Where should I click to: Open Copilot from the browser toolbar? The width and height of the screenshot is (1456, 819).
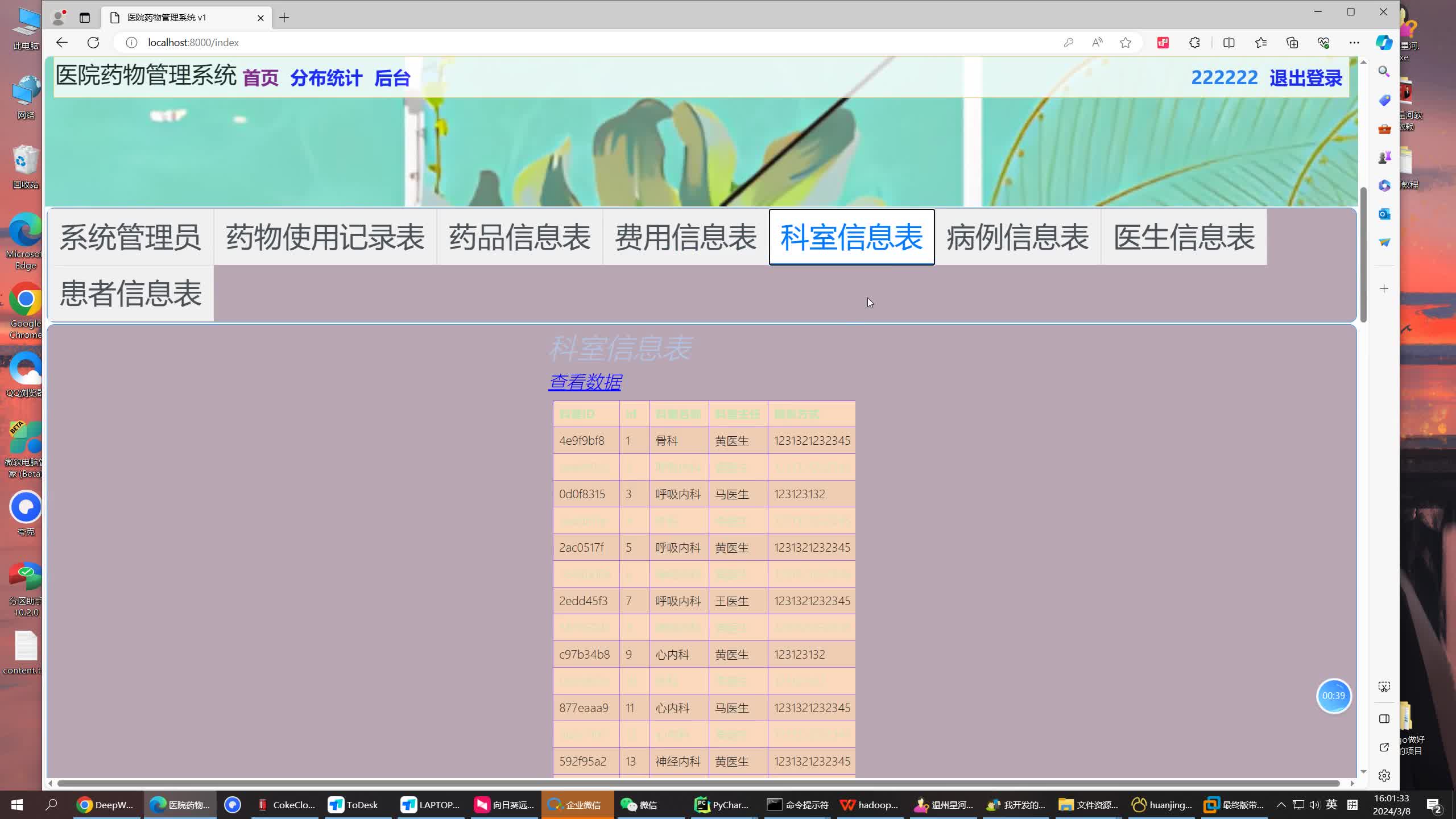coord(1384,43)
